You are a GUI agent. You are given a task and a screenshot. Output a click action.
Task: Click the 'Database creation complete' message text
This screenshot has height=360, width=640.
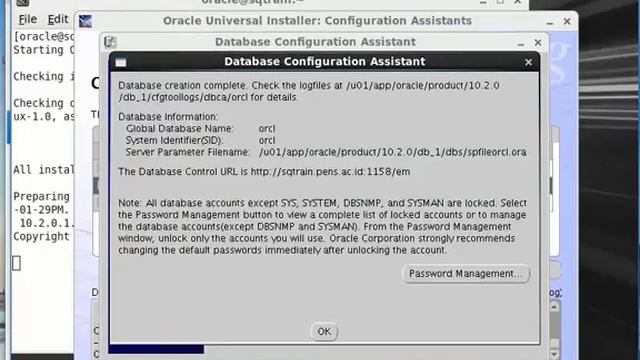pyautogui.click(x=309, y=91)
